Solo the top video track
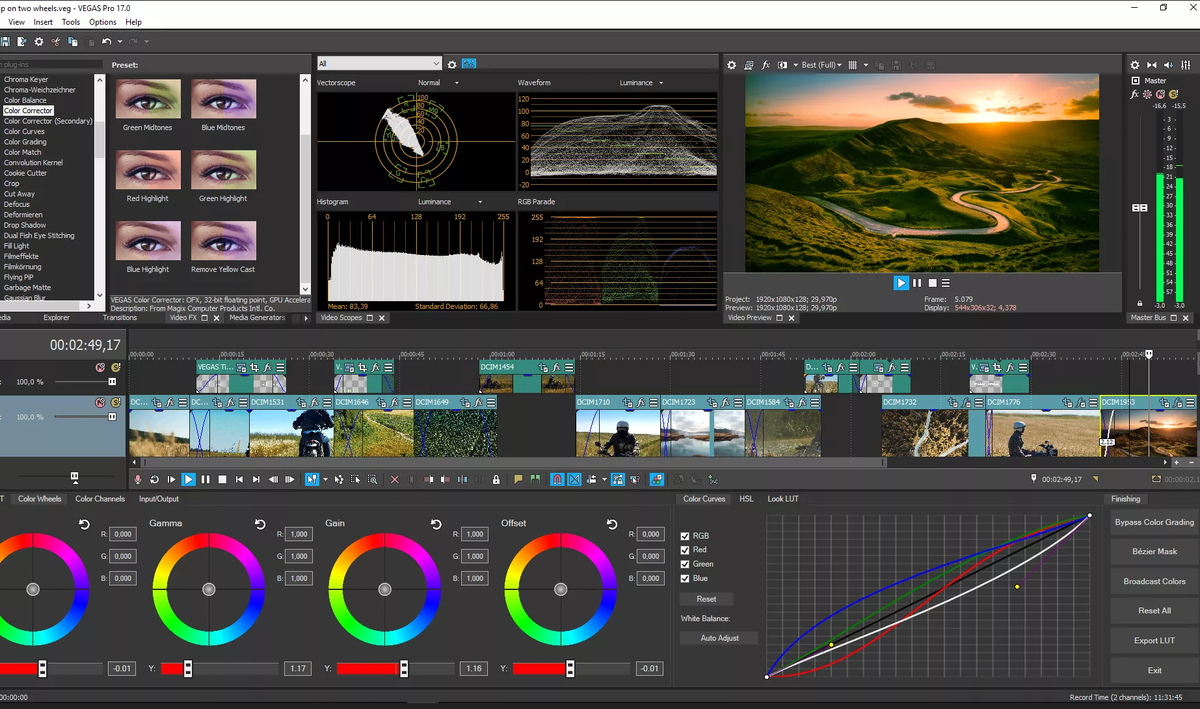The width and height of the screenshot is (1200, 709). 115,367
